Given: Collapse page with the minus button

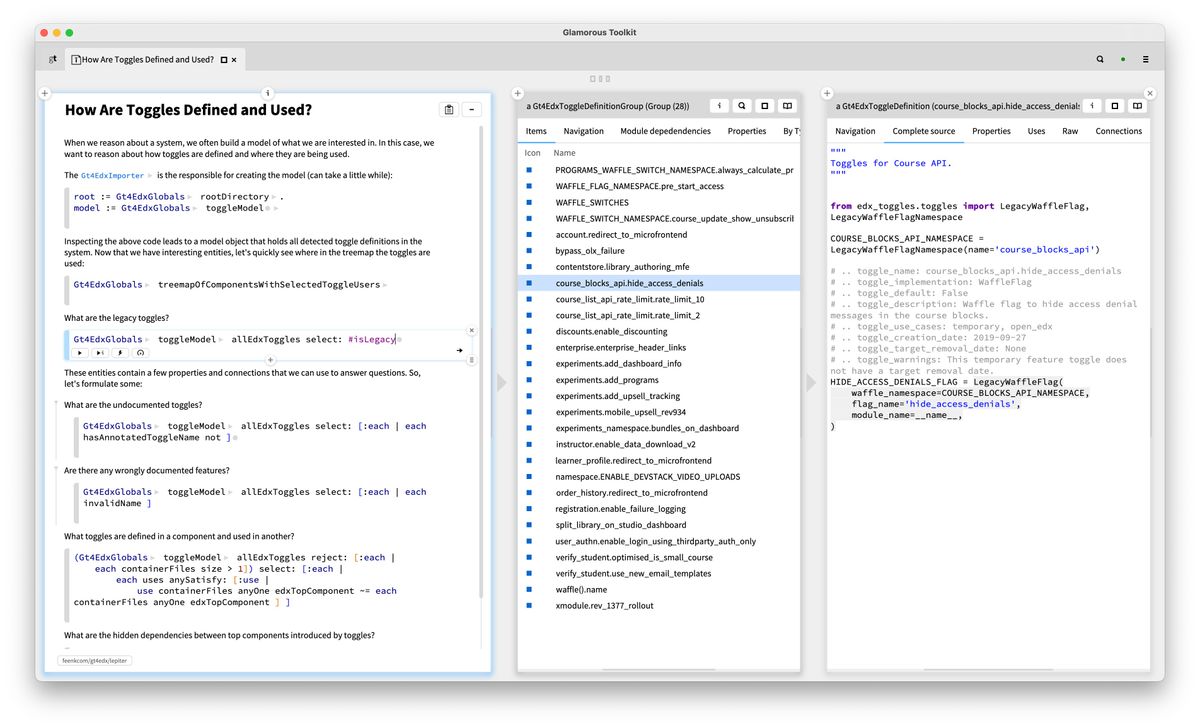Looking at the screenshot, I should tap(473, 110).
